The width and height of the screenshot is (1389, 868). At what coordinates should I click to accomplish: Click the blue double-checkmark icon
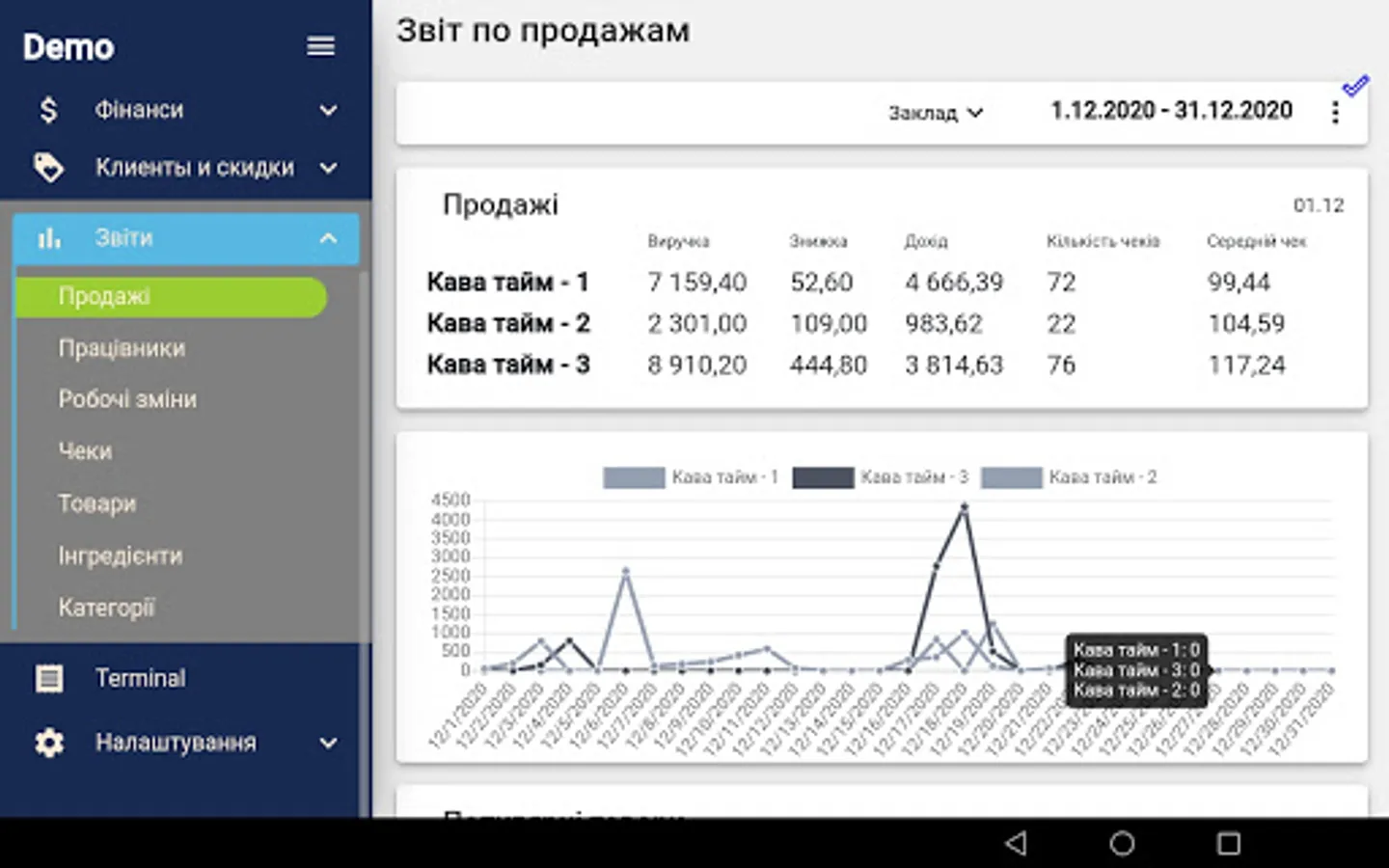coord(1355,87)
